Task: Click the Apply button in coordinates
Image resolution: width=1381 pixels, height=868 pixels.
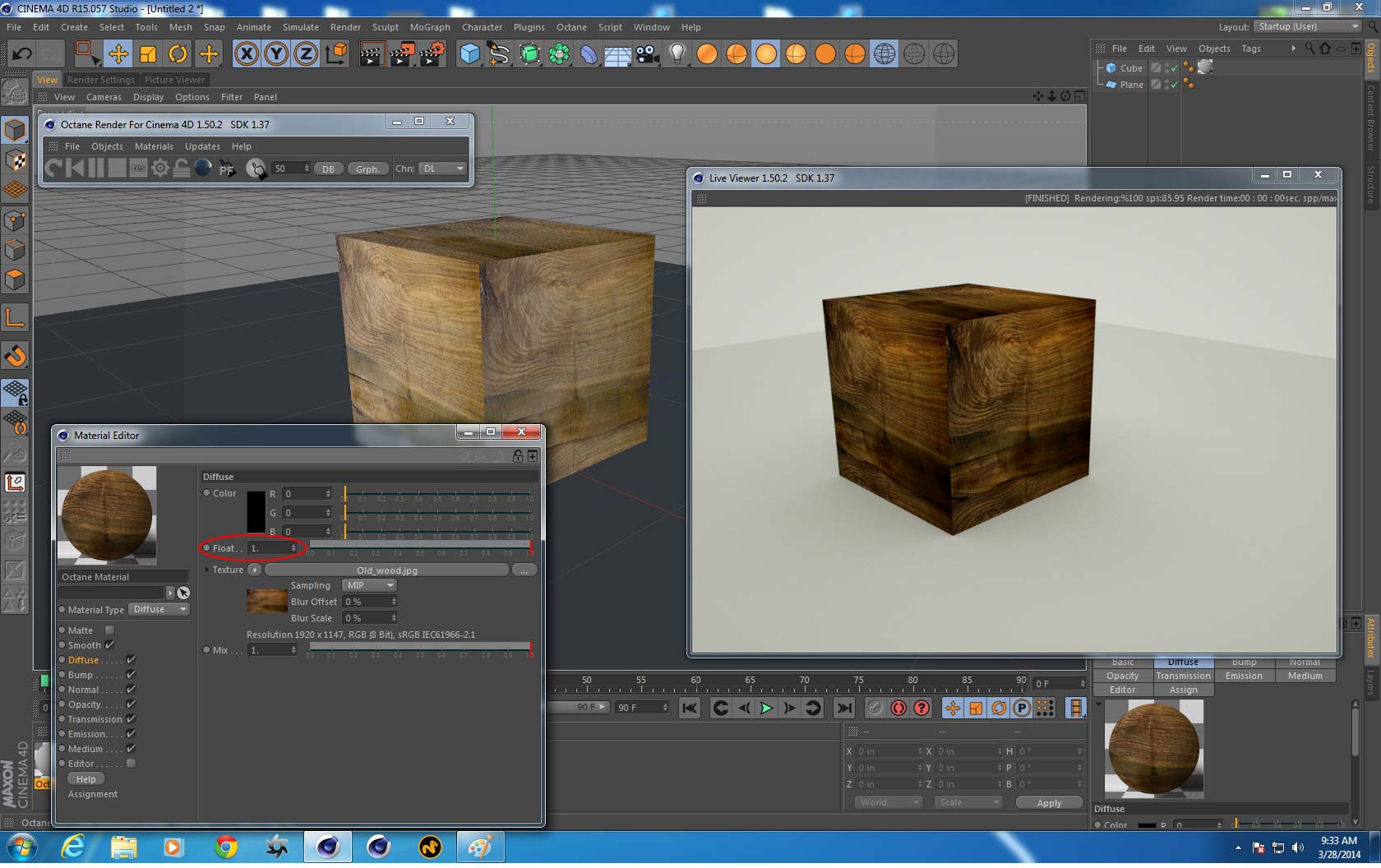Action: click(1048, 803)
